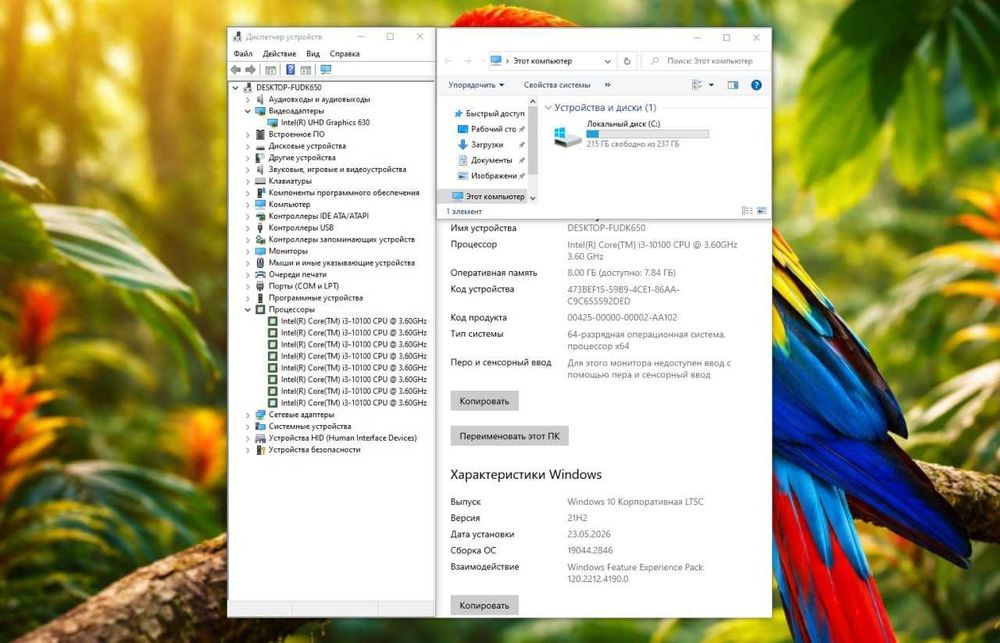This screenshot has height=643, width=1000.
Task: Collapse the Видеоадаптеры node
Action: 248,111
